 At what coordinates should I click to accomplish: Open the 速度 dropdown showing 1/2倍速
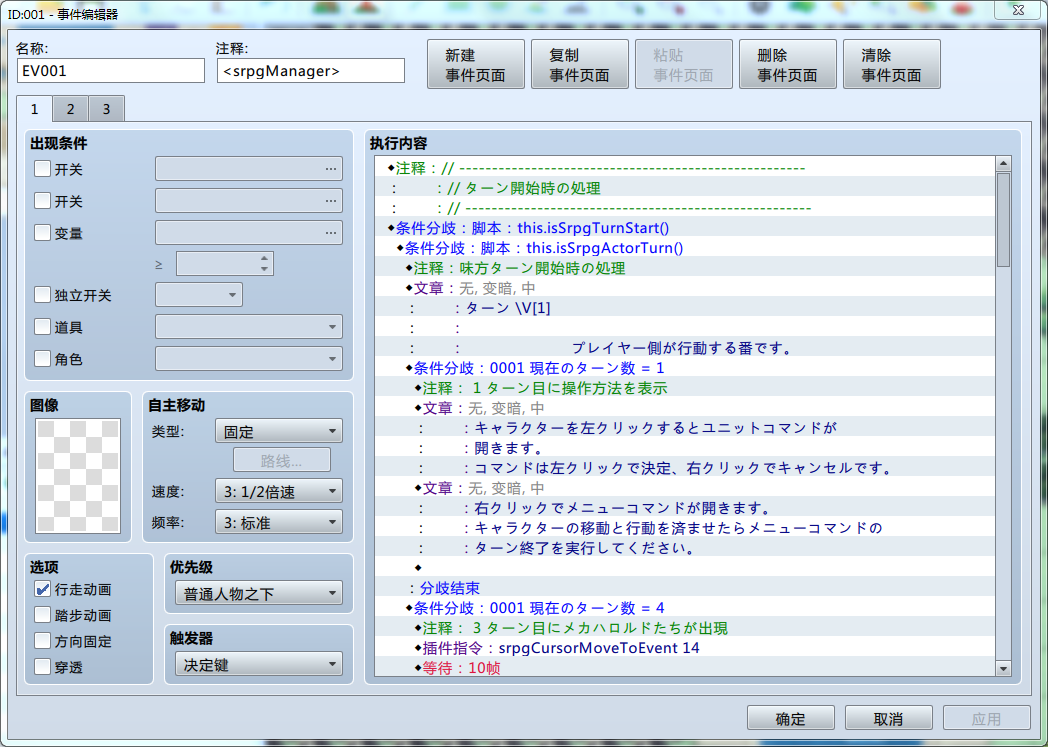[279, 492]
